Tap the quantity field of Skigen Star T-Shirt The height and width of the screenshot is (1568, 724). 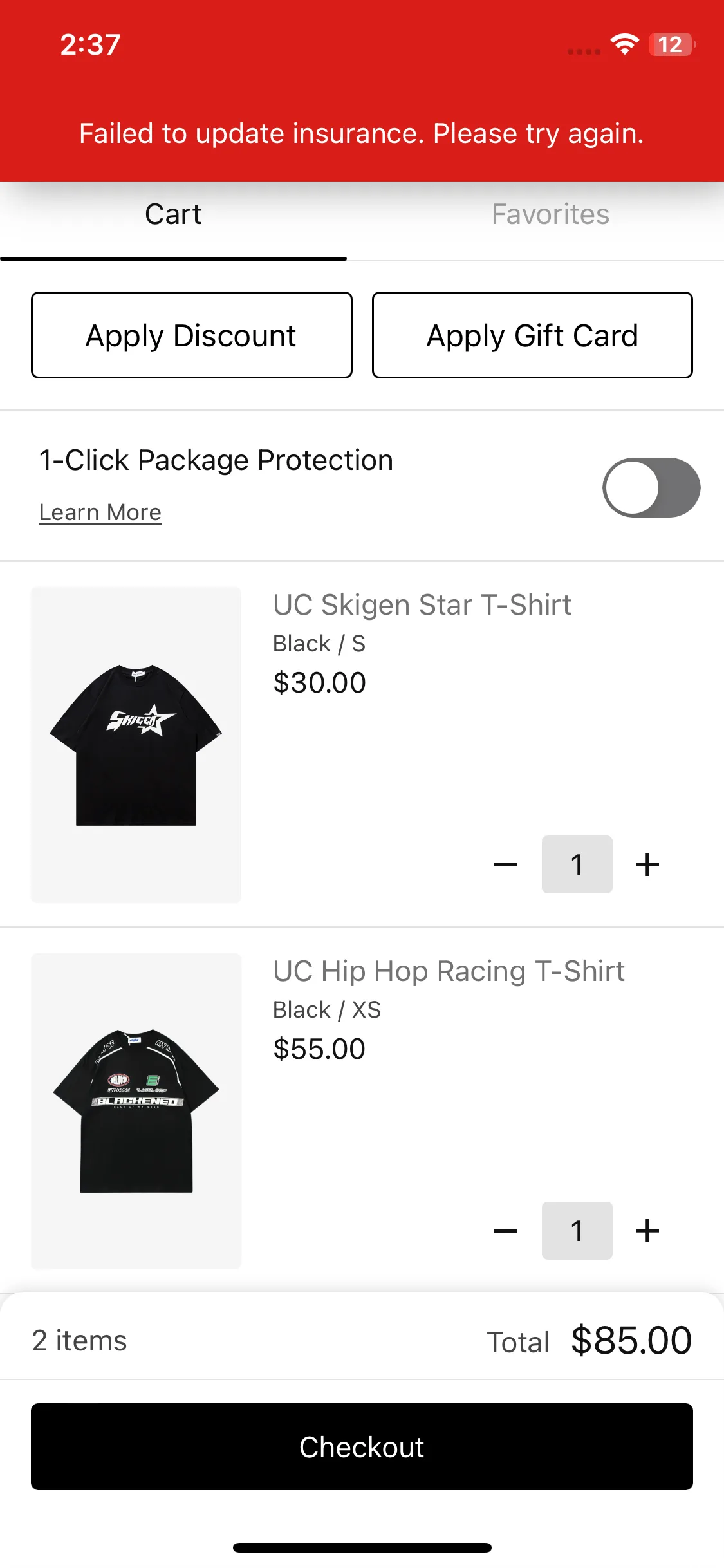click(577, 864)
